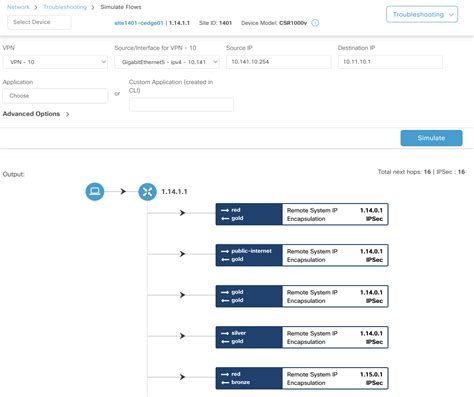Click the router icon for 1.14.1.1
Screen dimensions: 474x397
[147, 192]
